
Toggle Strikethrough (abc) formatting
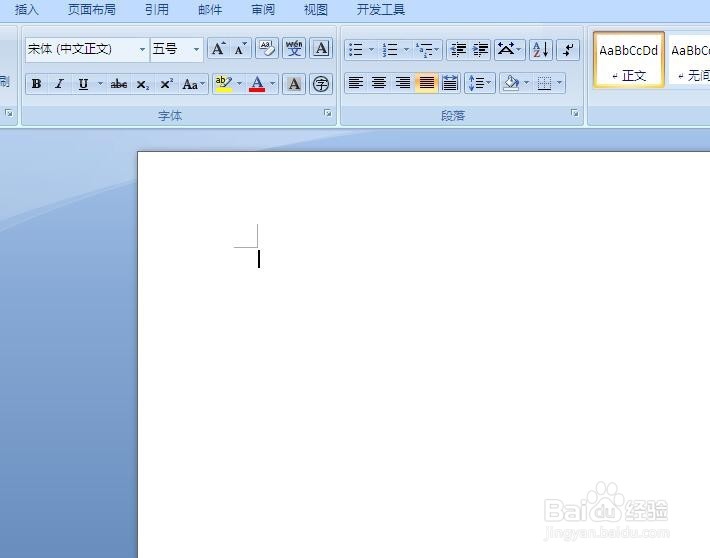point(119,84)
